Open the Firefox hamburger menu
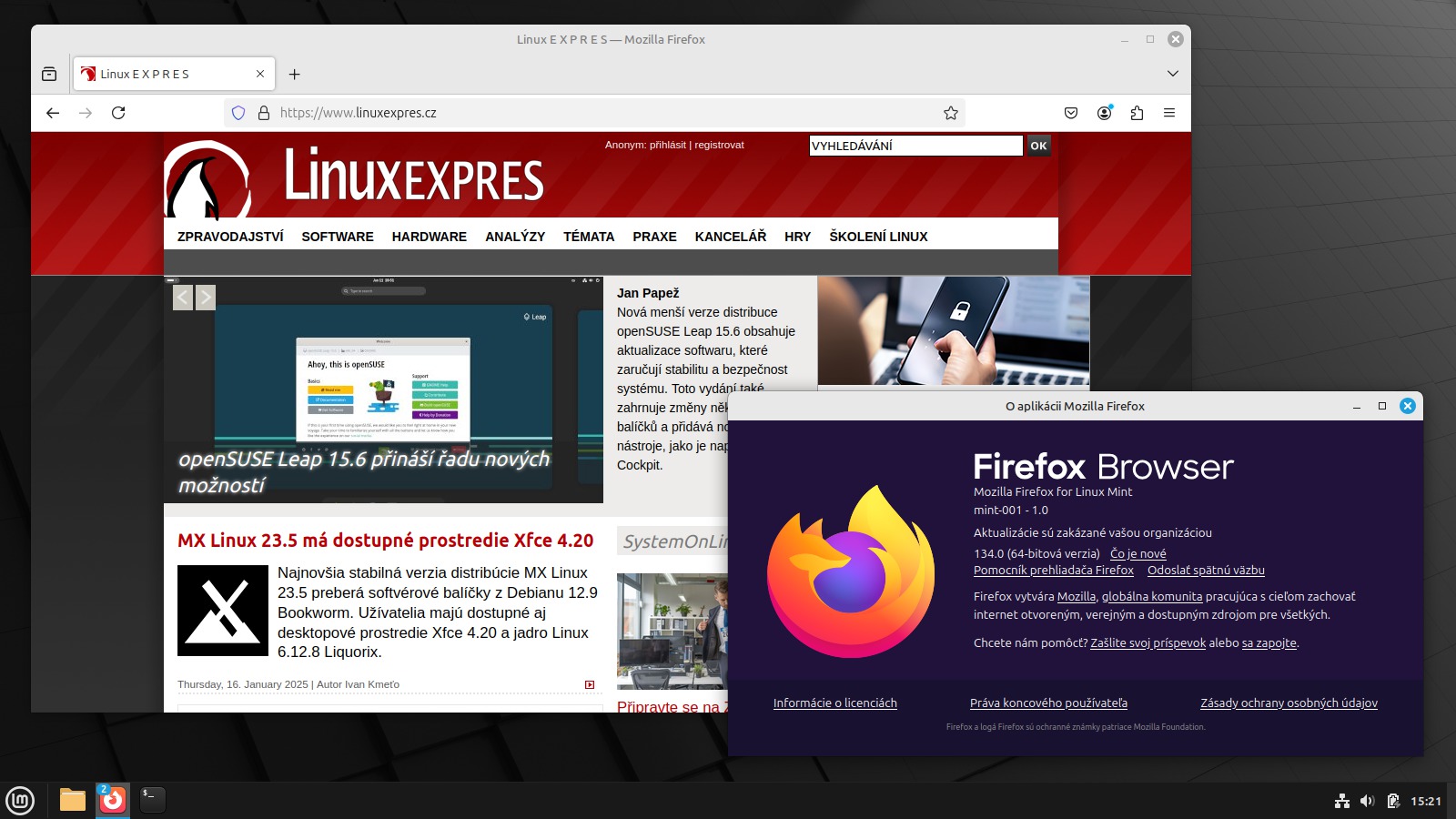 click(1169, 113)
